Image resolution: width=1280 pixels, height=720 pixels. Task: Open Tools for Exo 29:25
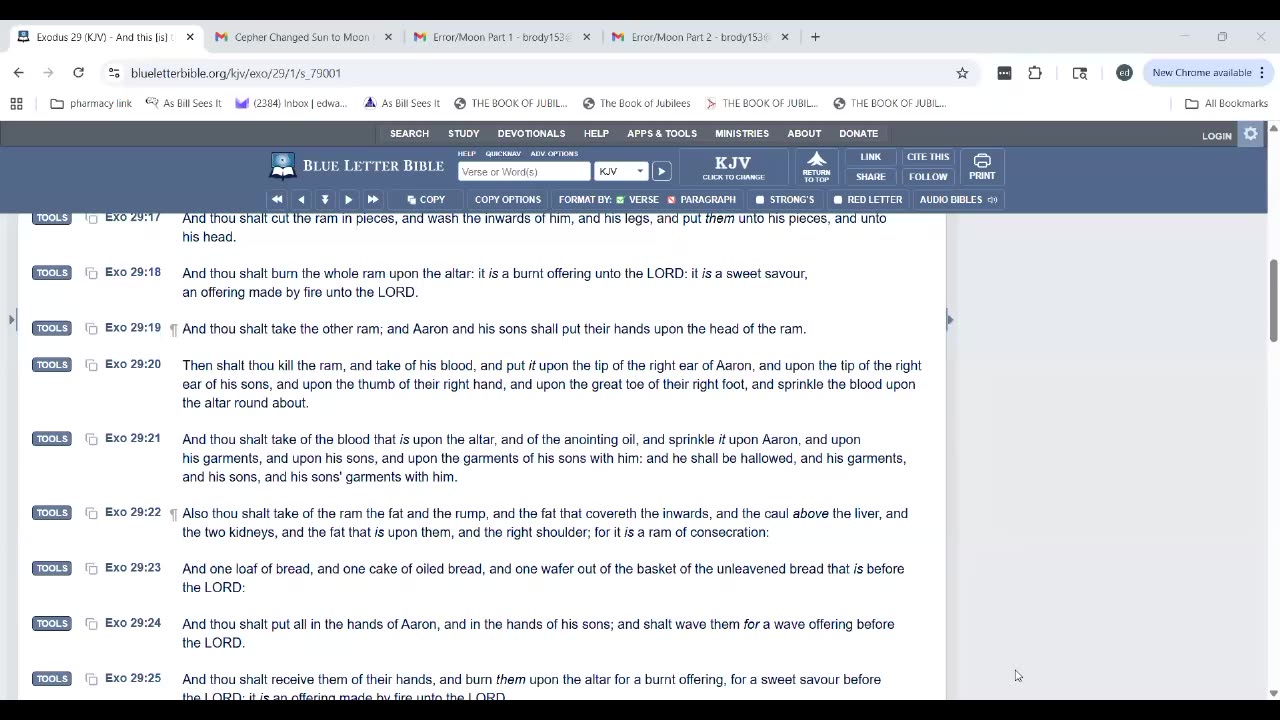52,679
